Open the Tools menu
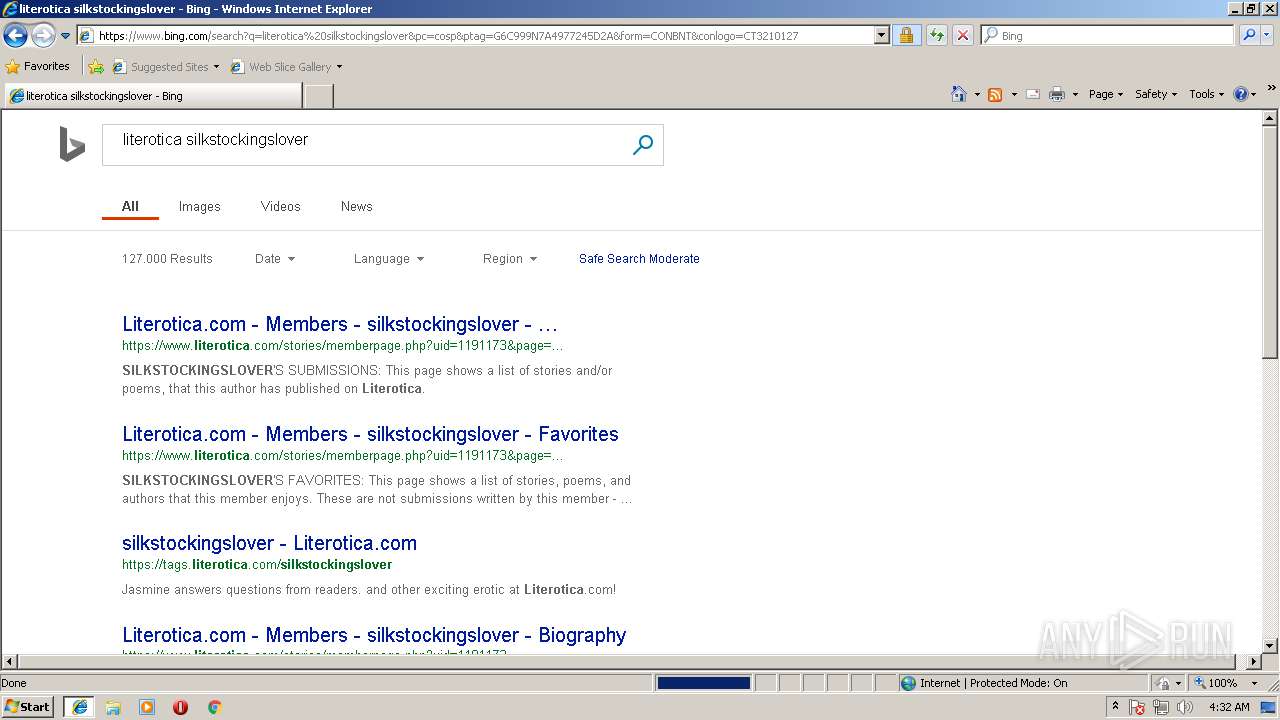This screenshot has height=720, width=1280. [x=1206, y=94]
